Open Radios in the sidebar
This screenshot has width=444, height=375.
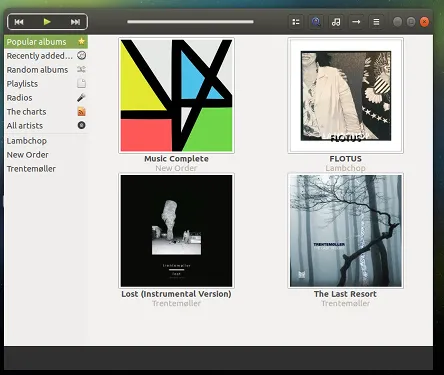pyautogui.click(x=46, y=98)
